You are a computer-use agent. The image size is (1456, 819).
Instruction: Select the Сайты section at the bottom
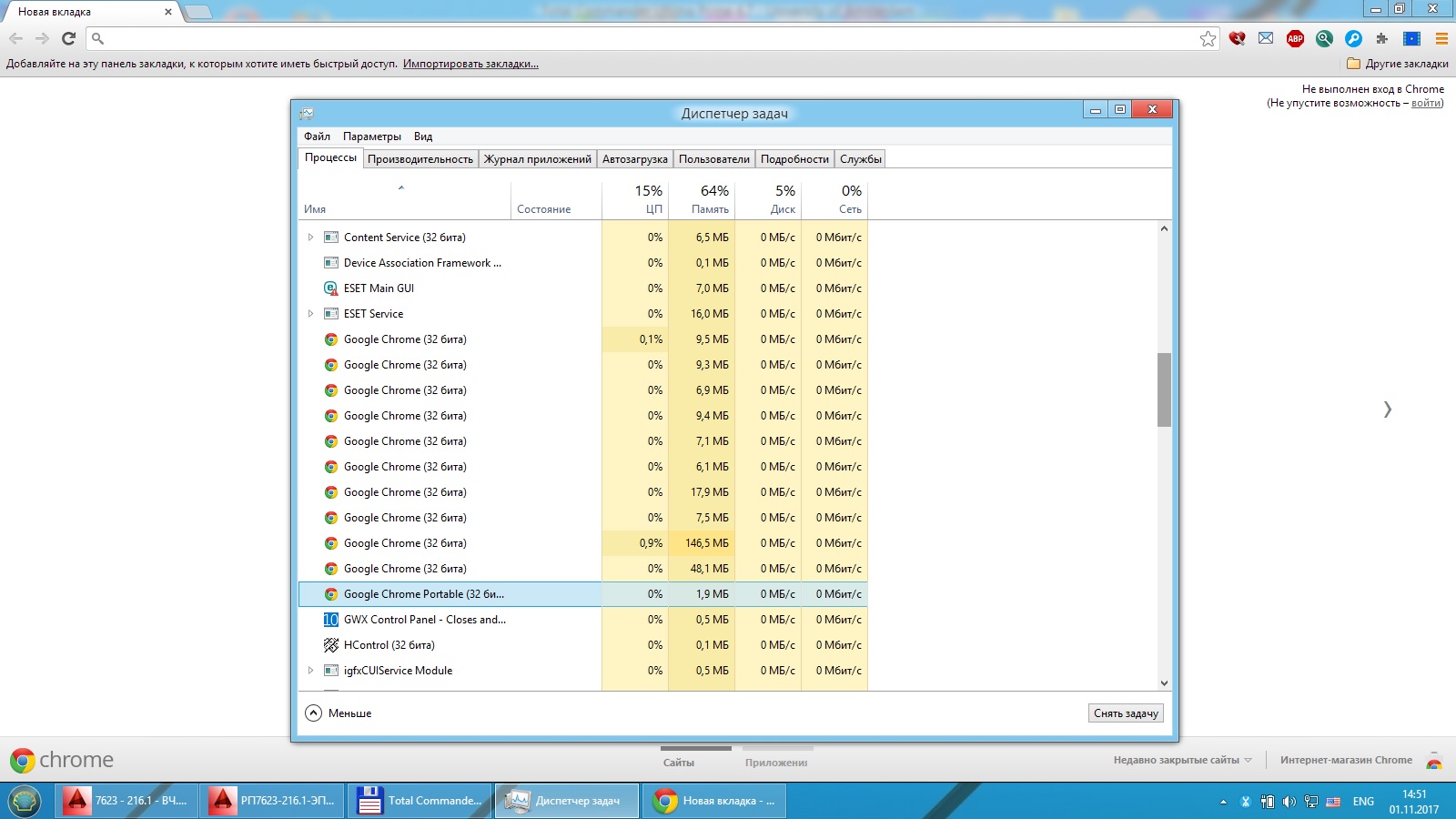[679, 763]
